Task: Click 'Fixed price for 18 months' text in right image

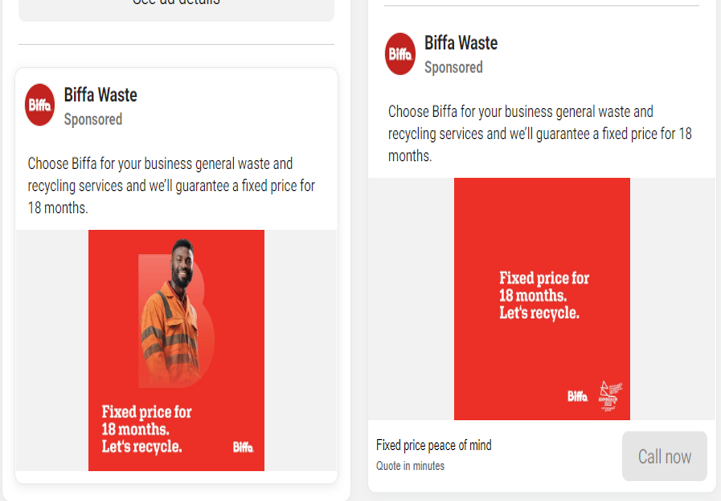Action: [544, 287]
